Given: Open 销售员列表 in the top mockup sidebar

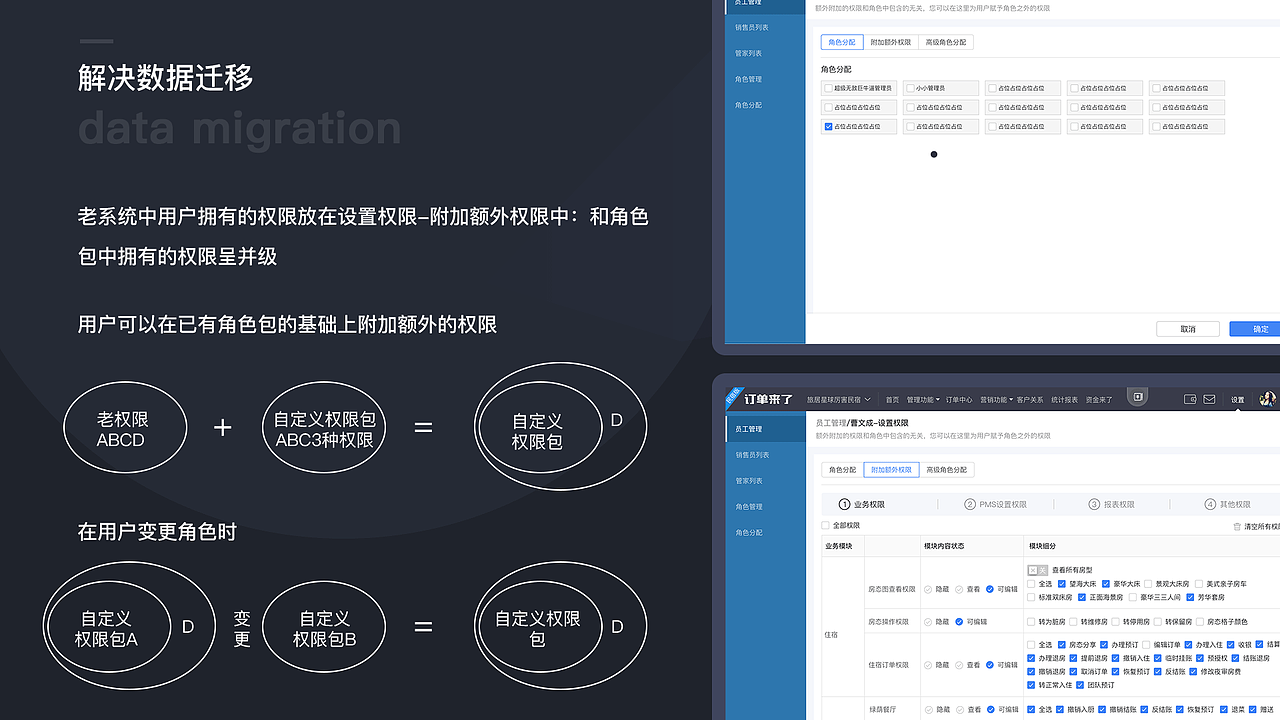Looking at the screenshot, I should 751,27.
